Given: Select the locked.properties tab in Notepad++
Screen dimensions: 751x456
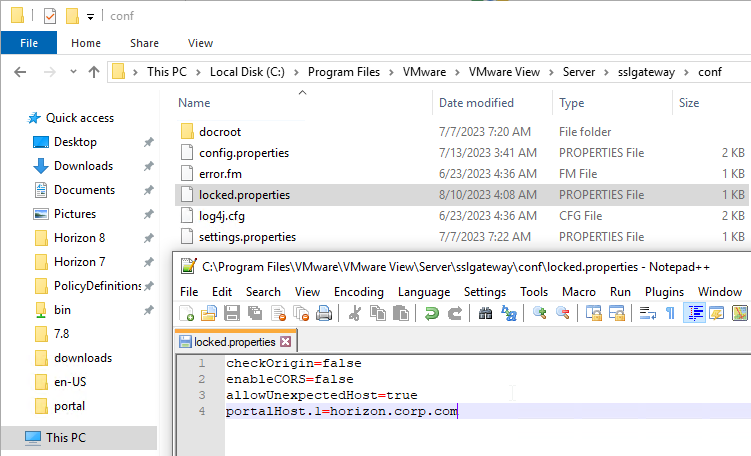Looking at the screenshot, I should click(236, 342).
